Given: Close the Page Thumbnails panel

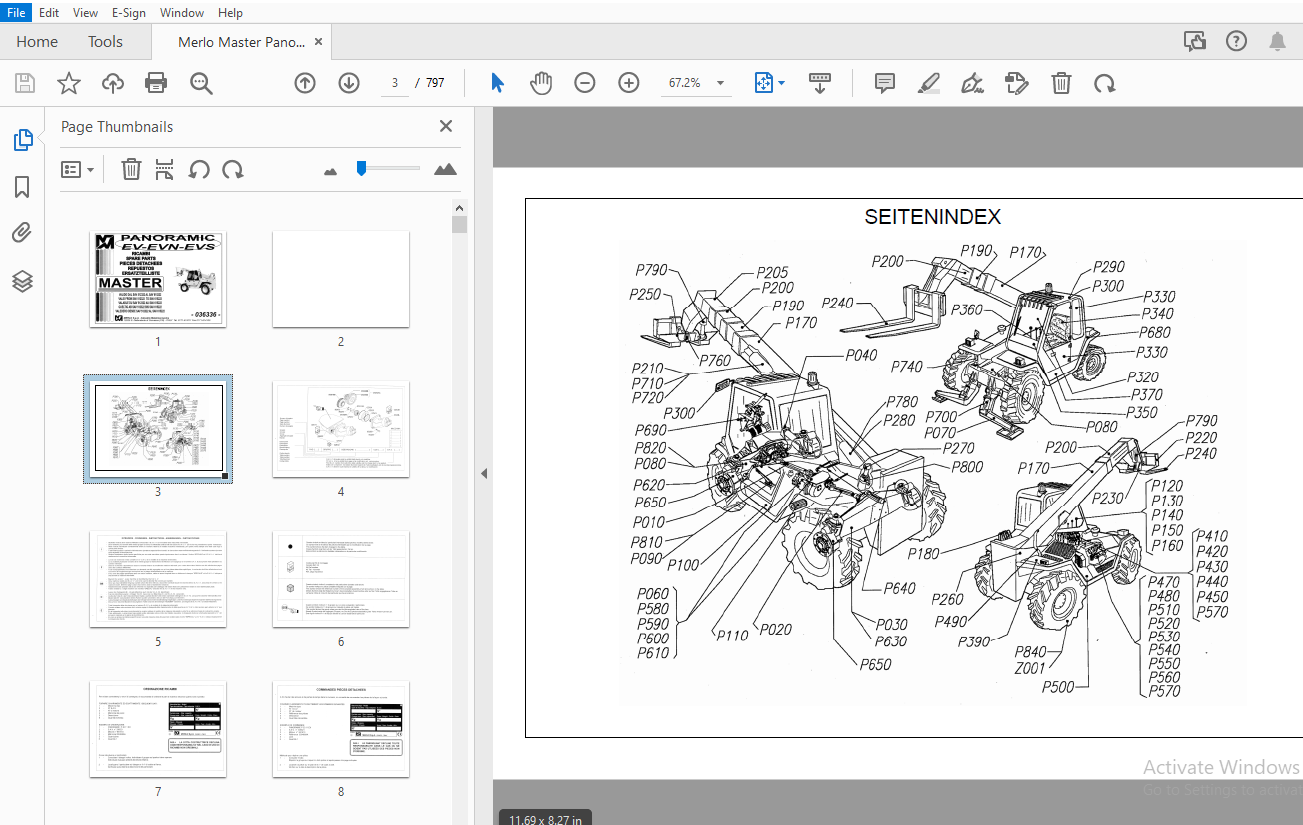Looking at the screenshot, I should 446,126.
